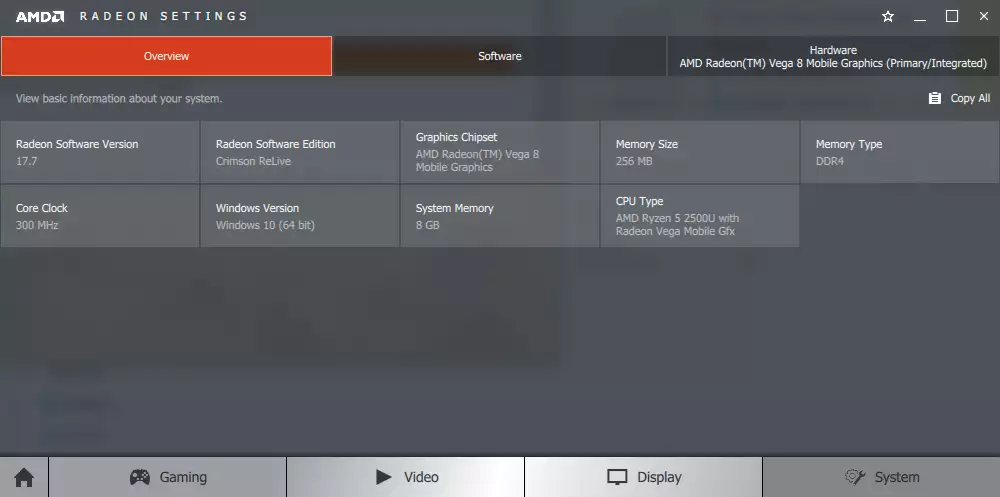Click the Video label in bottom bar

pyautogui.click(x=421, y=477)
